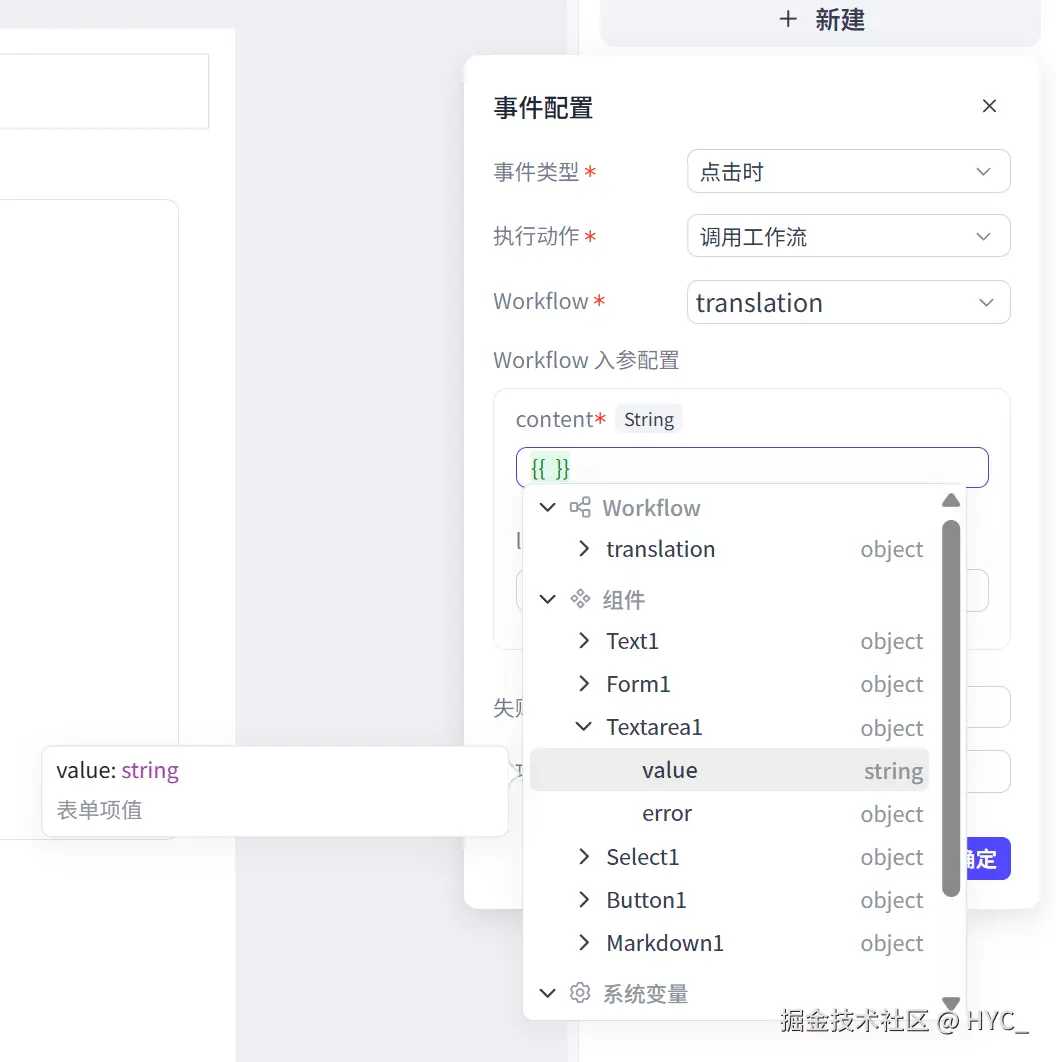Screen dimensions: 1056x1062
Task: Choose the value string under Textarea1
Action: pyautogui.click(x=730, y=770)
